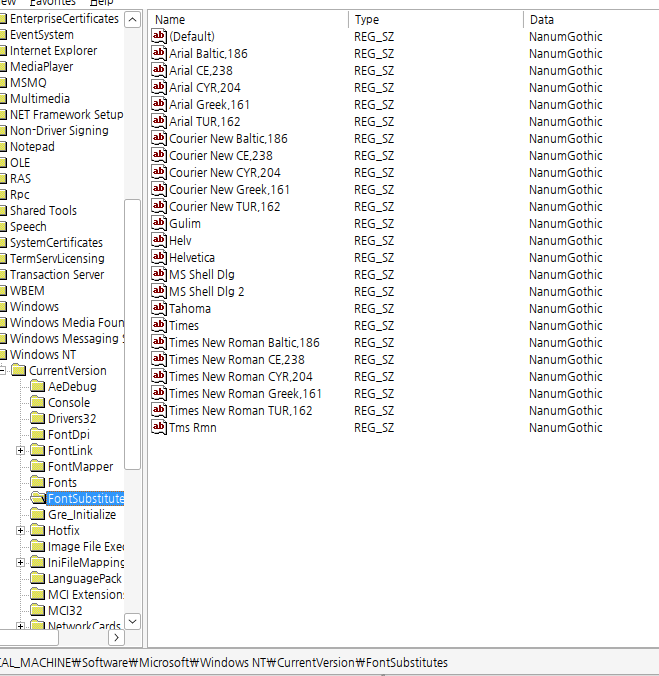Click the Gre_Initialize folder icon
659x676 pixels.
click(x=37, y=514)
